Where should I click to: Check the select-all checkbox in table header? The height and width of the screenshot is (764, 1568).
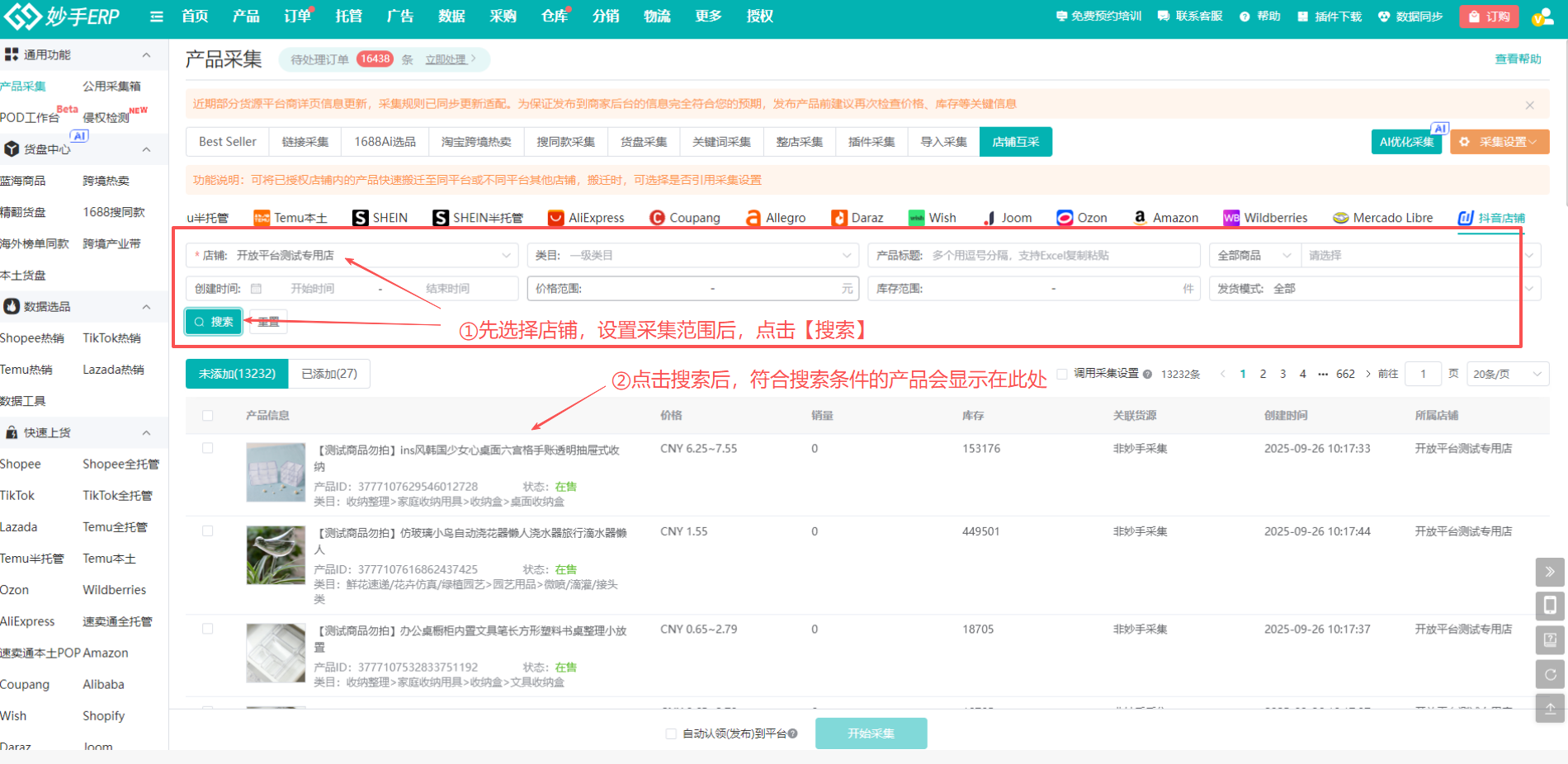[208, 416]
